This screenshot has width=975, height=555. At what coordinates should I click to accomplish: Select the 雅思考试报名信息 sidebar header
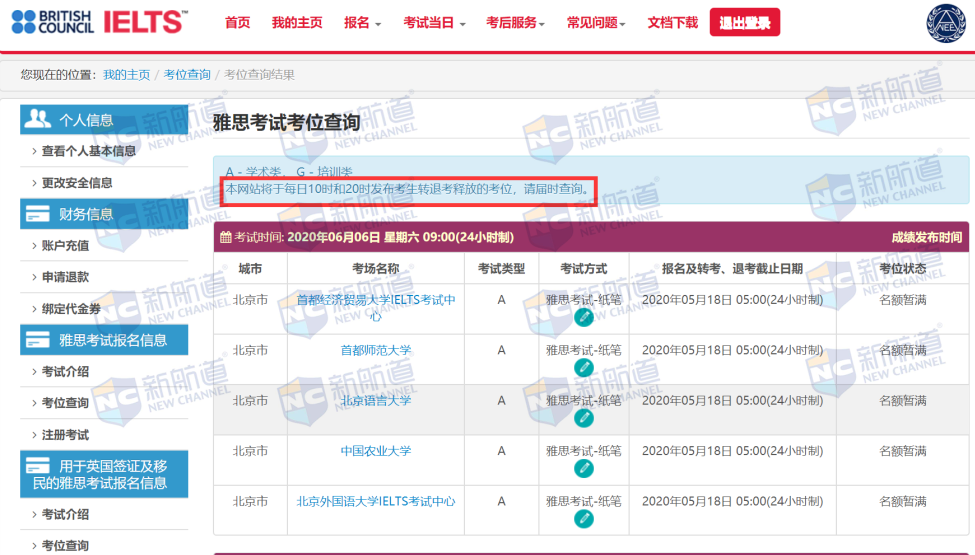click(x=104, y=340)
